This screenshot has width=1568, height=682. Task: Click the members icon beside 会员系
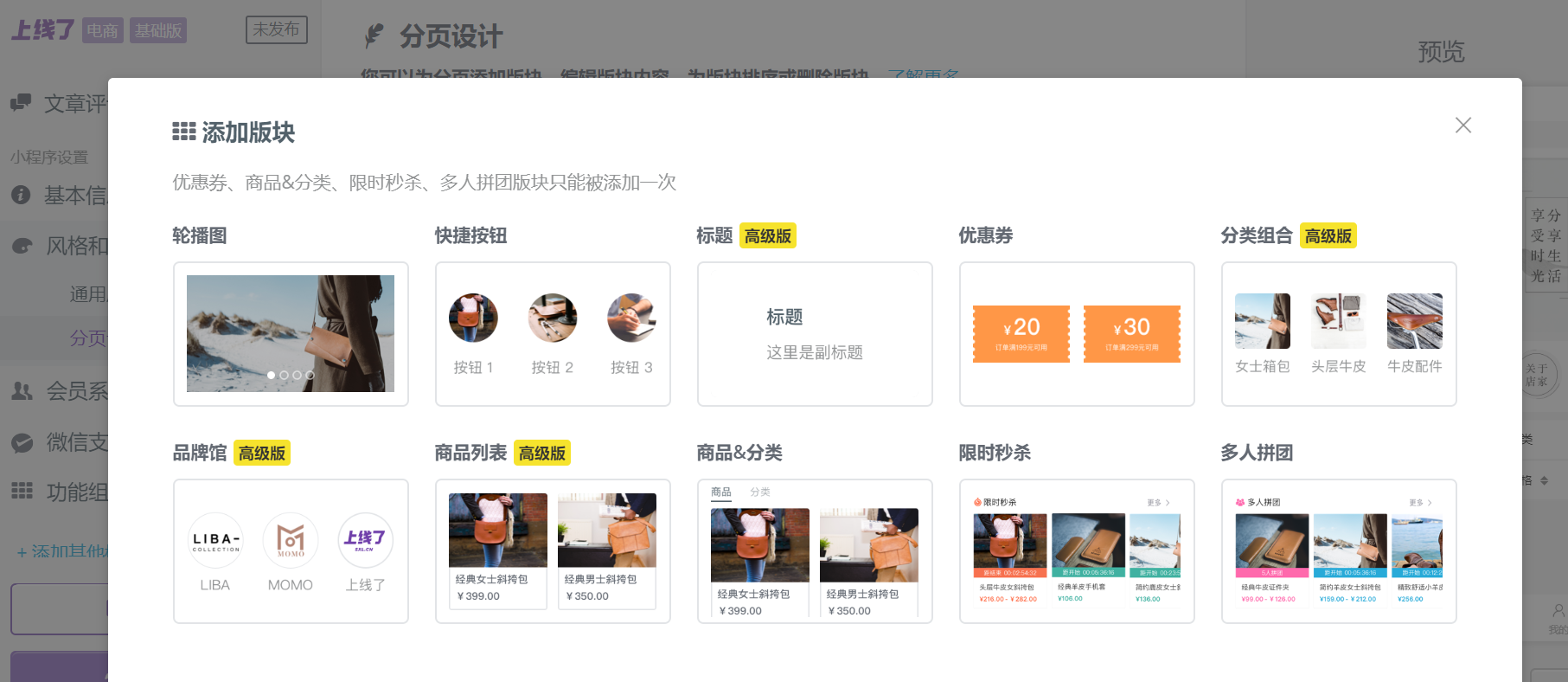pos(22,391)
